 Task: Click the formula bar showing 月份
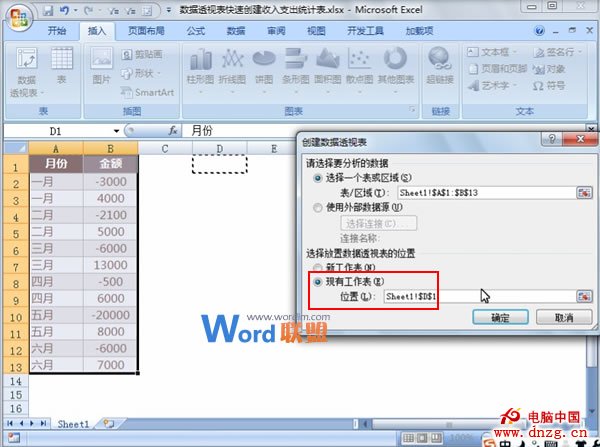coord(383,131)
